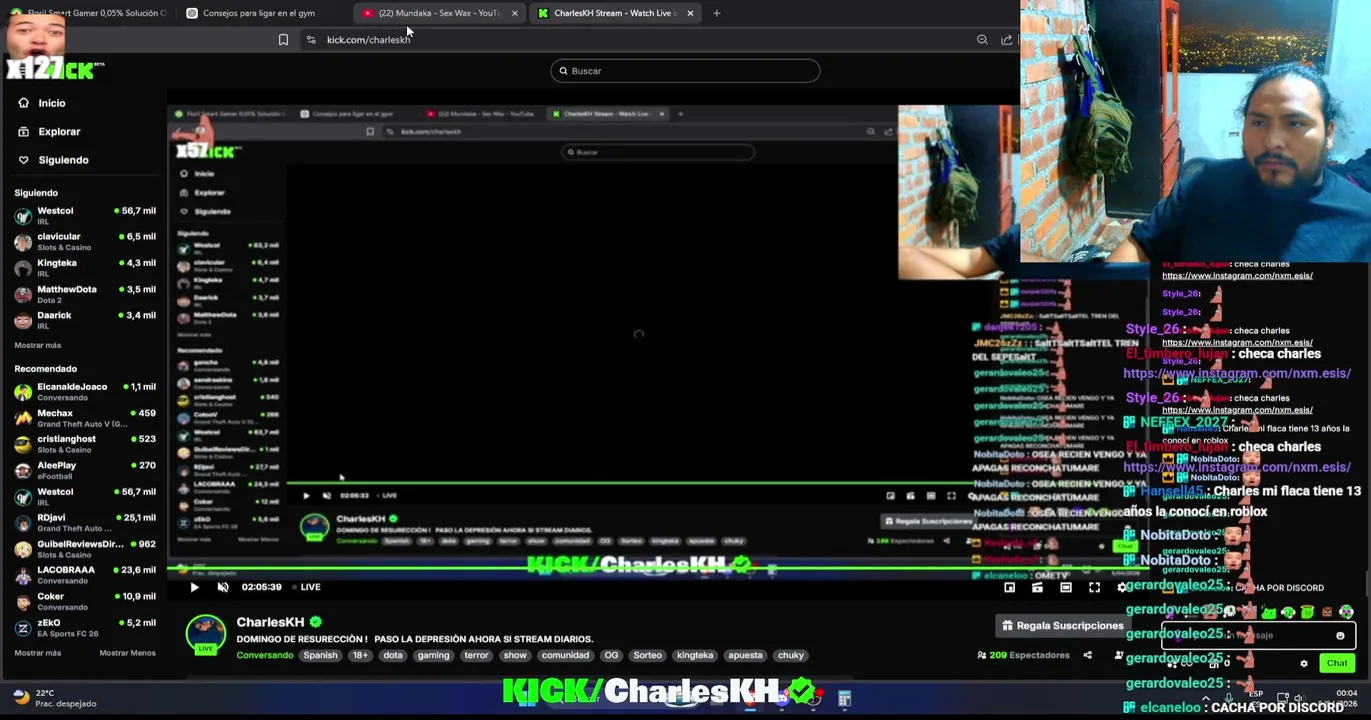Open ElcanaldeJoaco recommended channel
This screenshot has height=720, width=1371.
pos(85,392)
